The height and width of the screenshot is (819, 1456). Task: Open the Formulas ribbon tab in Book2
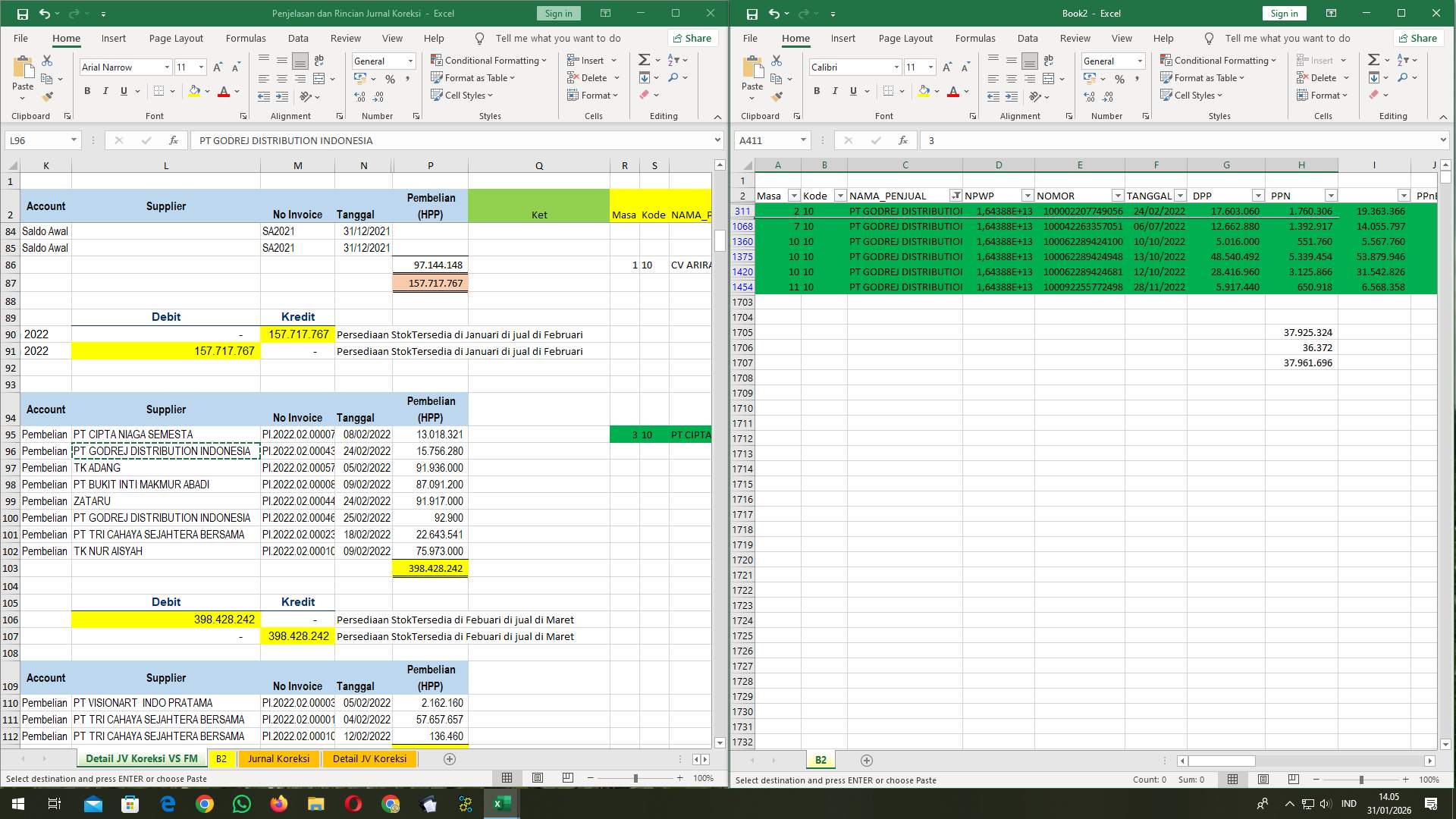click(975, 38)
